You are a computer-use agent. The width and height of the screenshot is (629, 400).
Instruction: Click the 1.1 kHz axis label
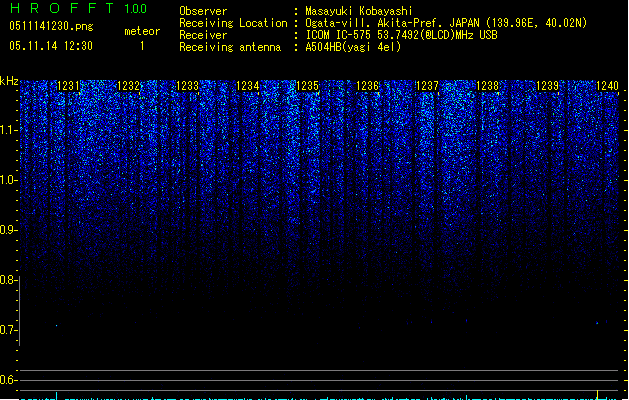tap(8, 130)
